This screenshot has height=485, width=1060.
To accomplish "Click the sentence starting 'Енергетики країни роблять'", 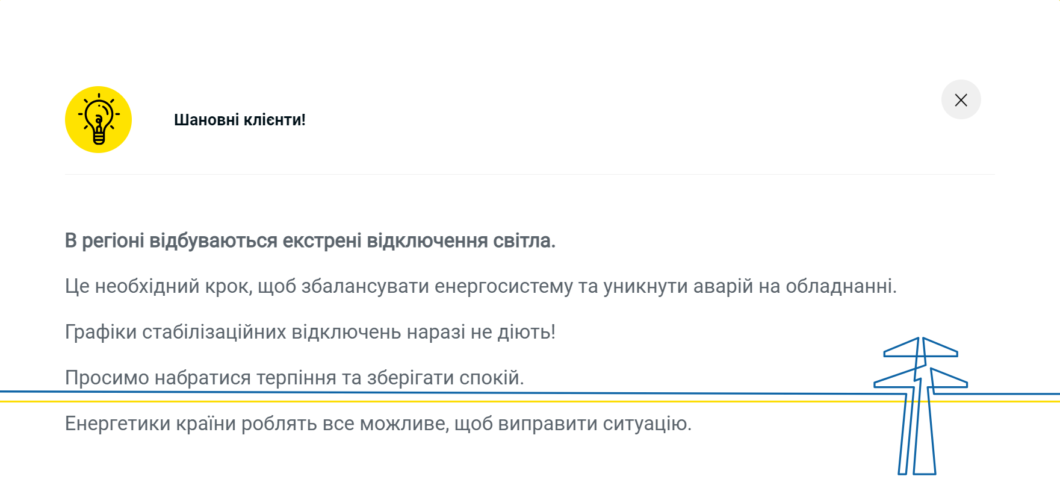I will [x=379, y=425].
